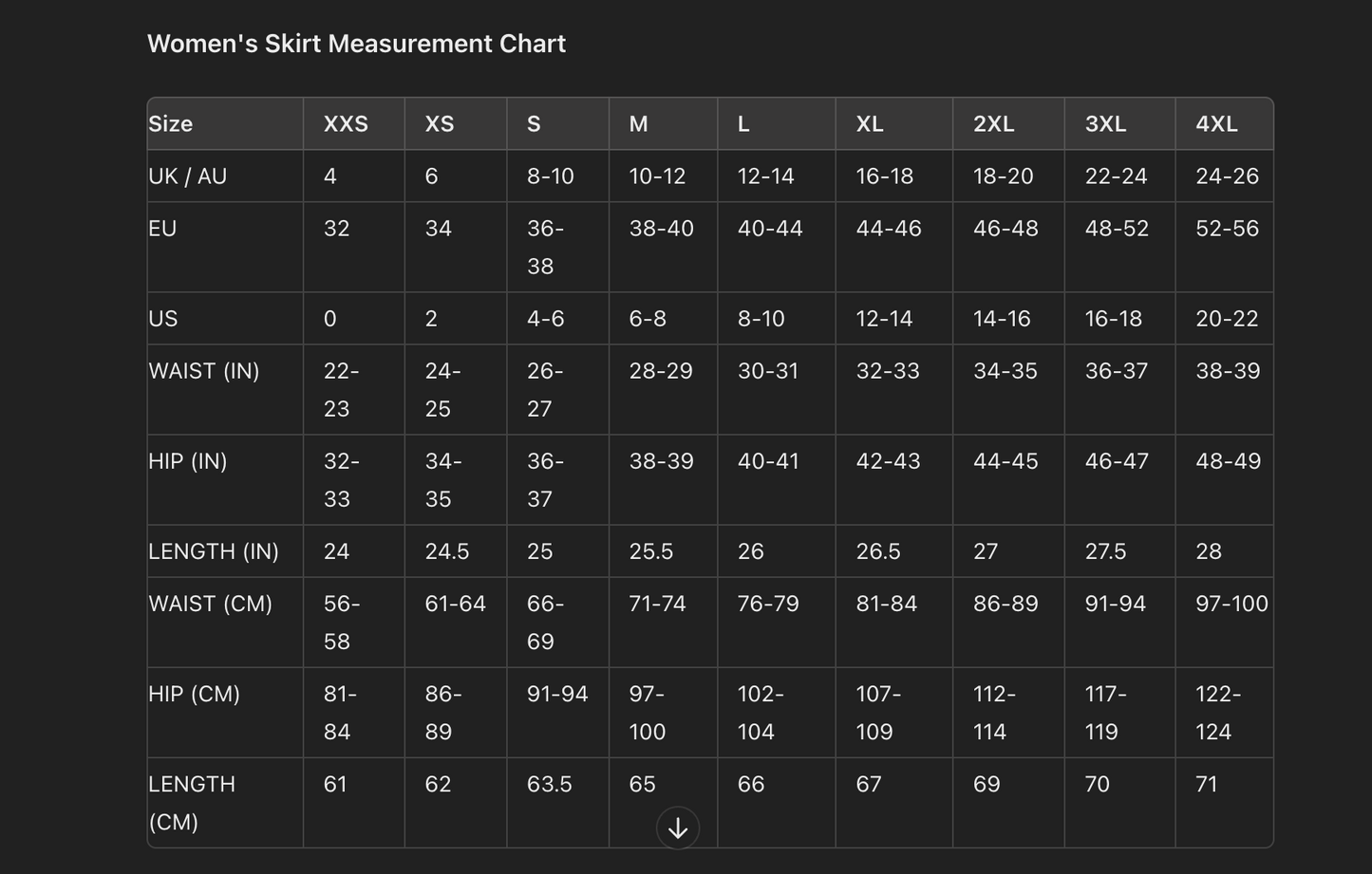Select the XXS column header

(x=346, y=124)
